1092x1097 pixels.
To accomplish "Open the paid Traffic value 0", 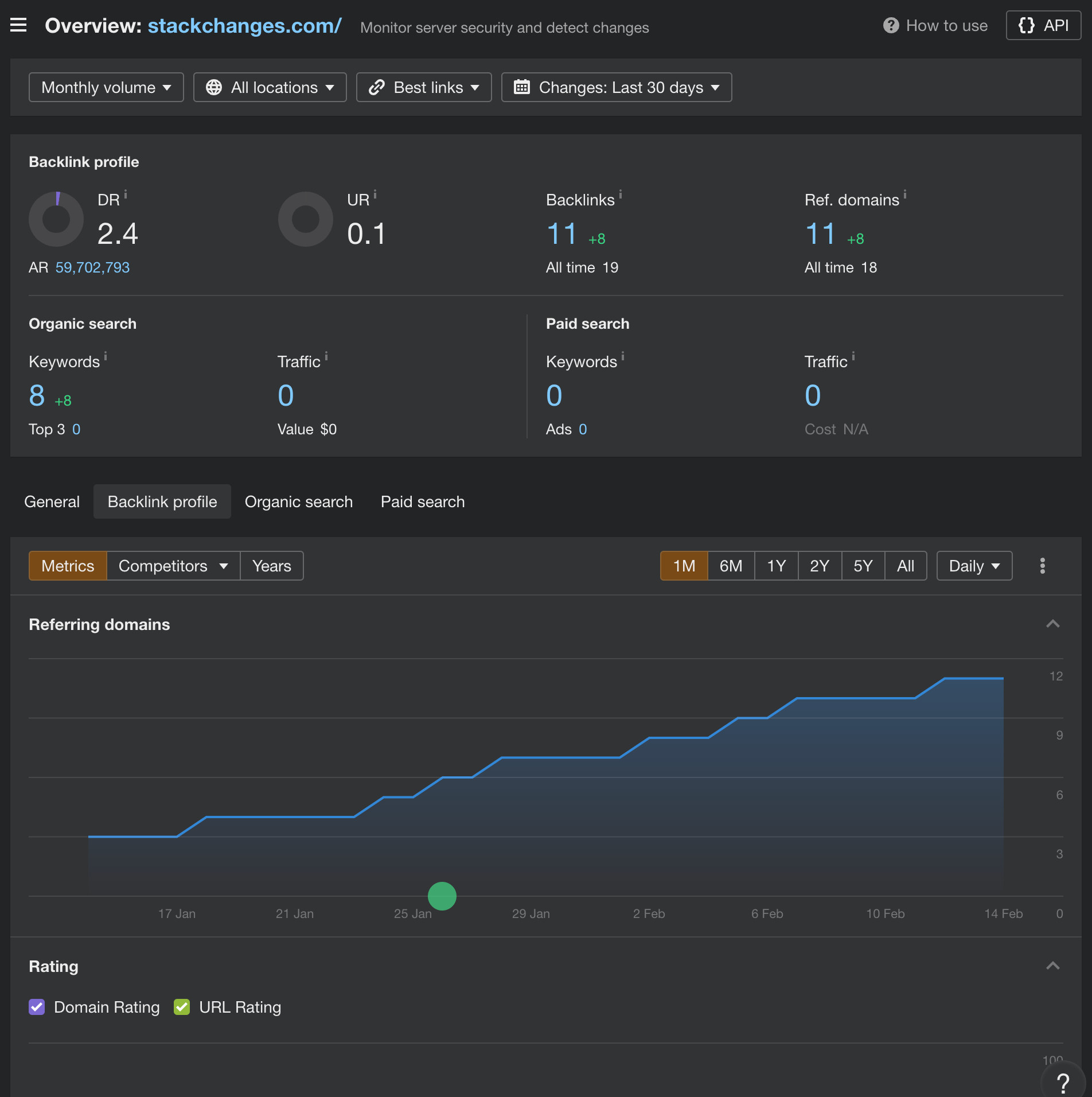I will [813, 396].
